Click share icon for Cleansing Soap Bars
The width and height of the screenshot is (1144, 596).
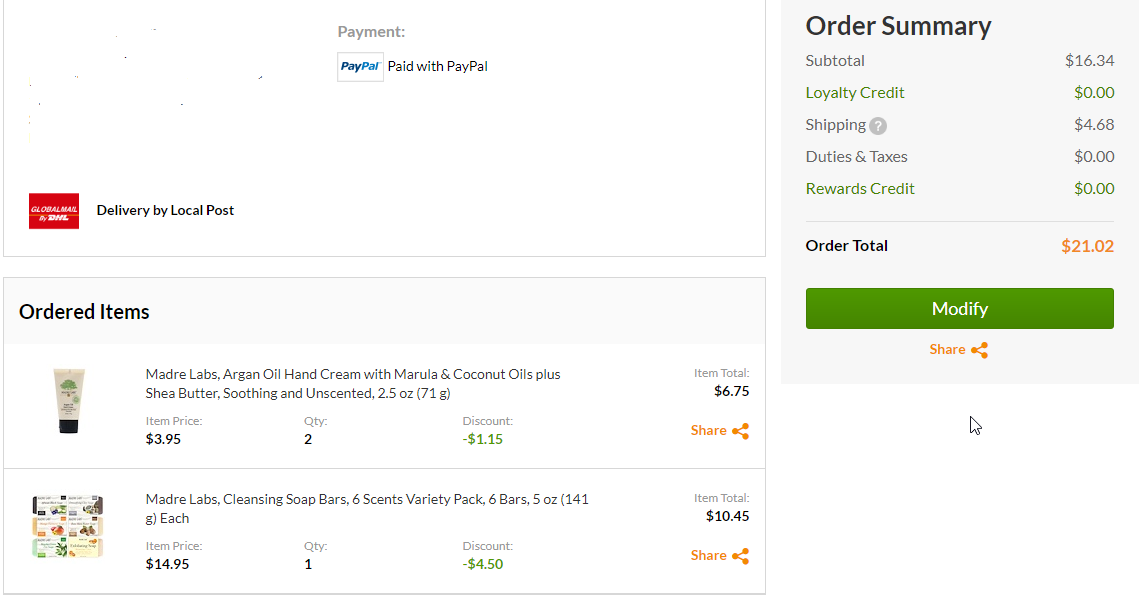[740, 556]
